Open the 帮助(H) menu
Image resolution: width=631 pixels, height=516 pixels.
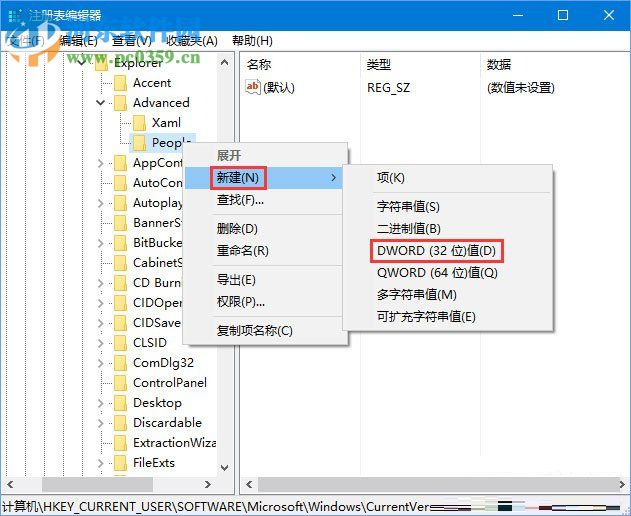click(x=252, y=41)
